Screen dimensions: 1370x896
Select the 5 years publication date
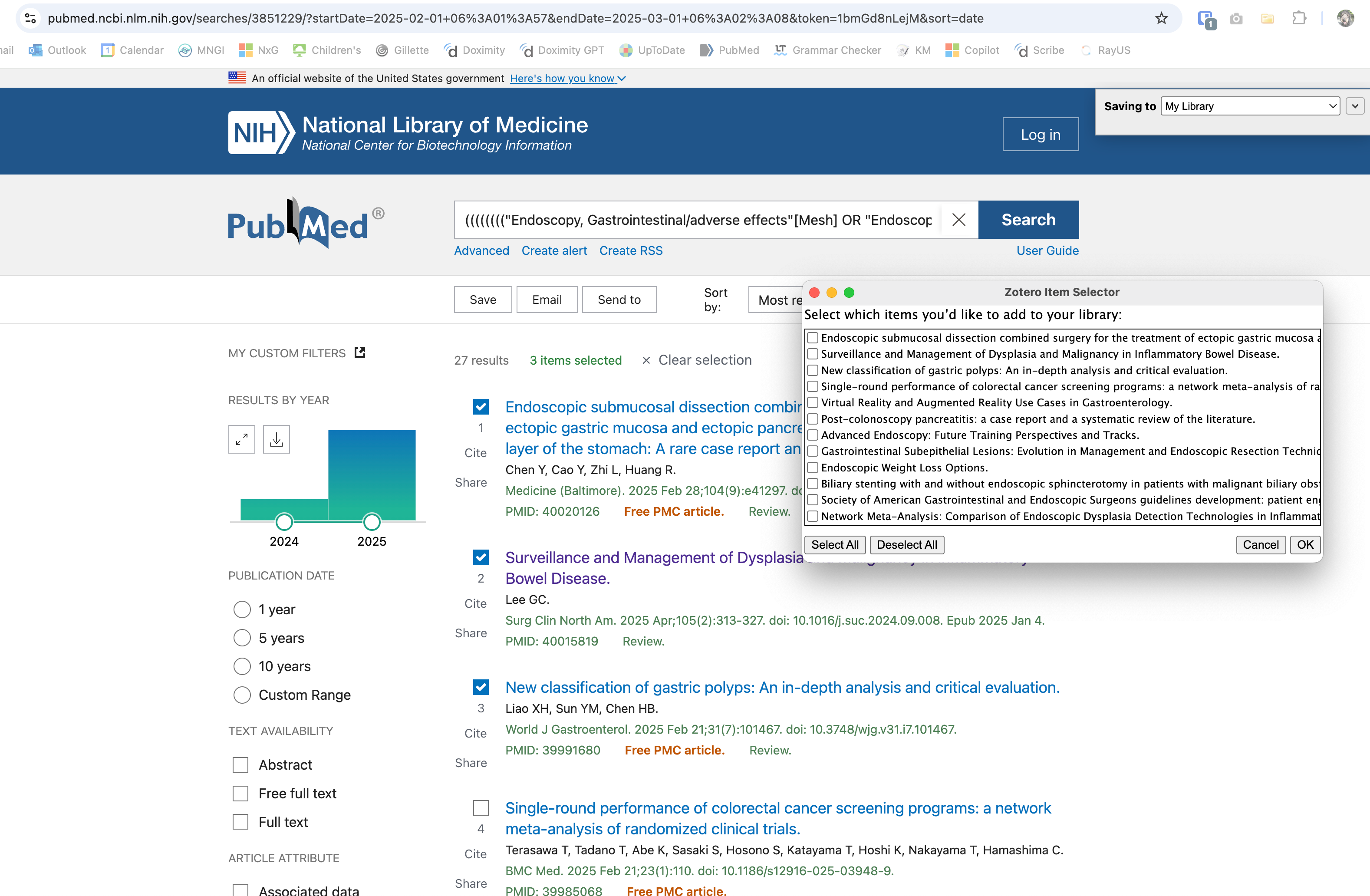pyautogui.click(x=242, y=638)
